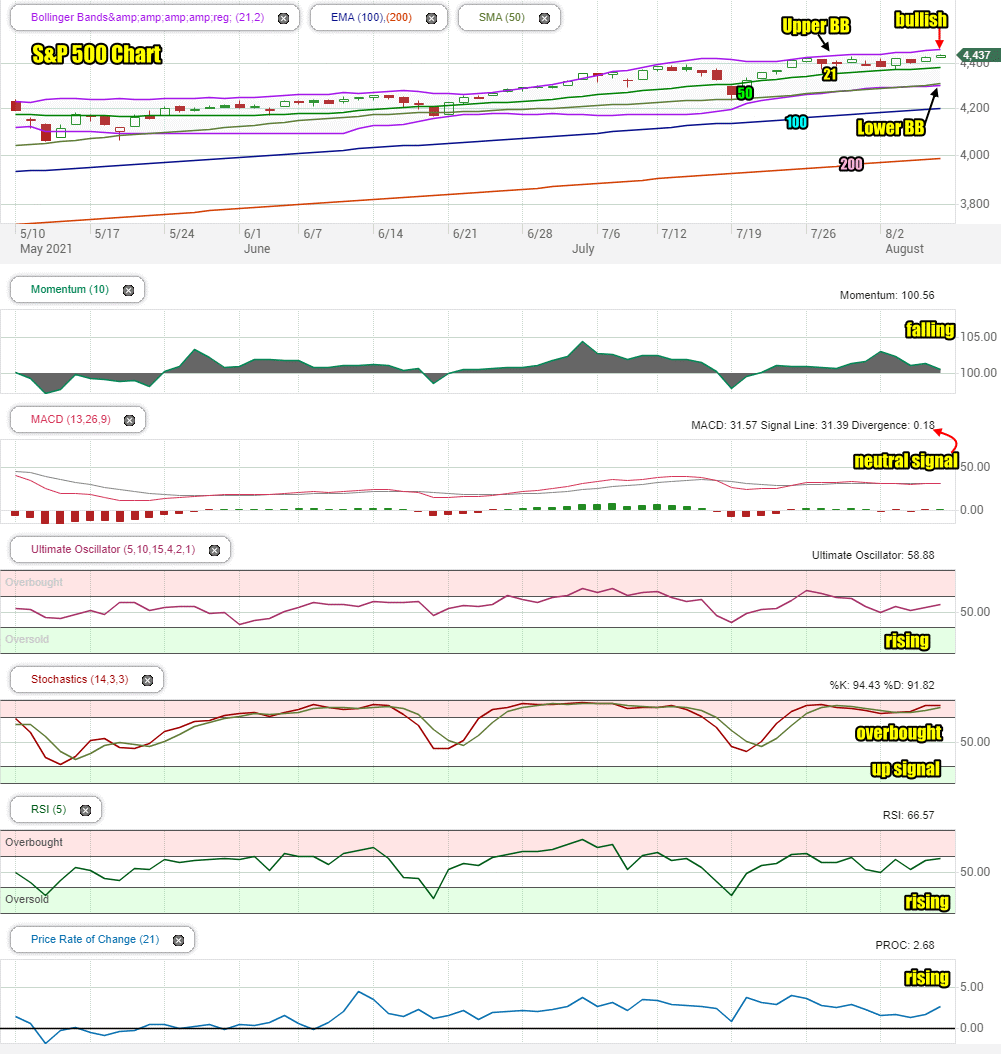The height and width of the screenshot is (1054, 1001).
Task: Click the Price Rate of Change (21) label
Action: (x=95, y=939)
